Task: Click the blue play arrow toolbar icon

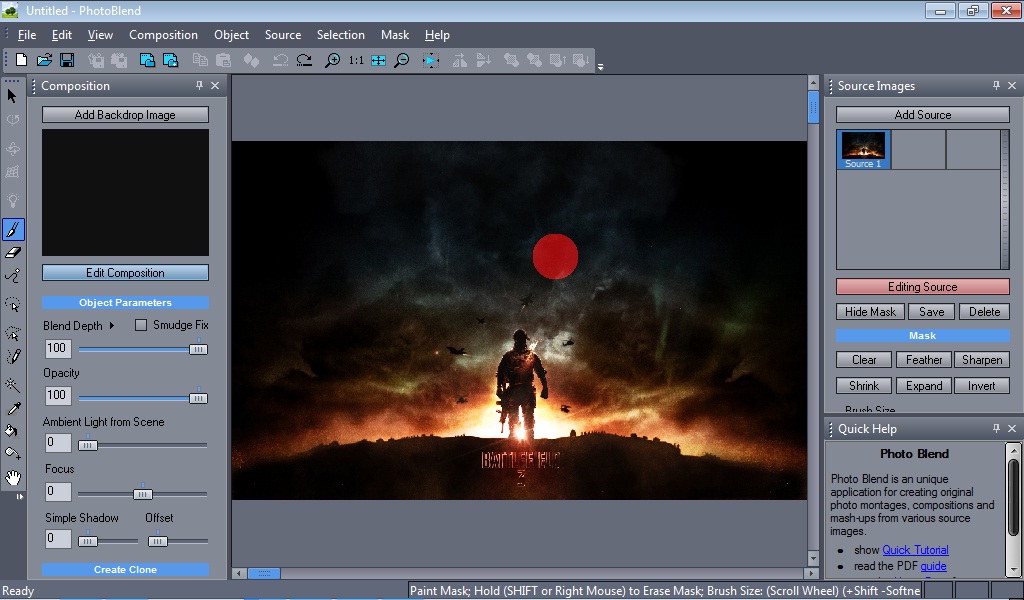Action: point(430,60)
